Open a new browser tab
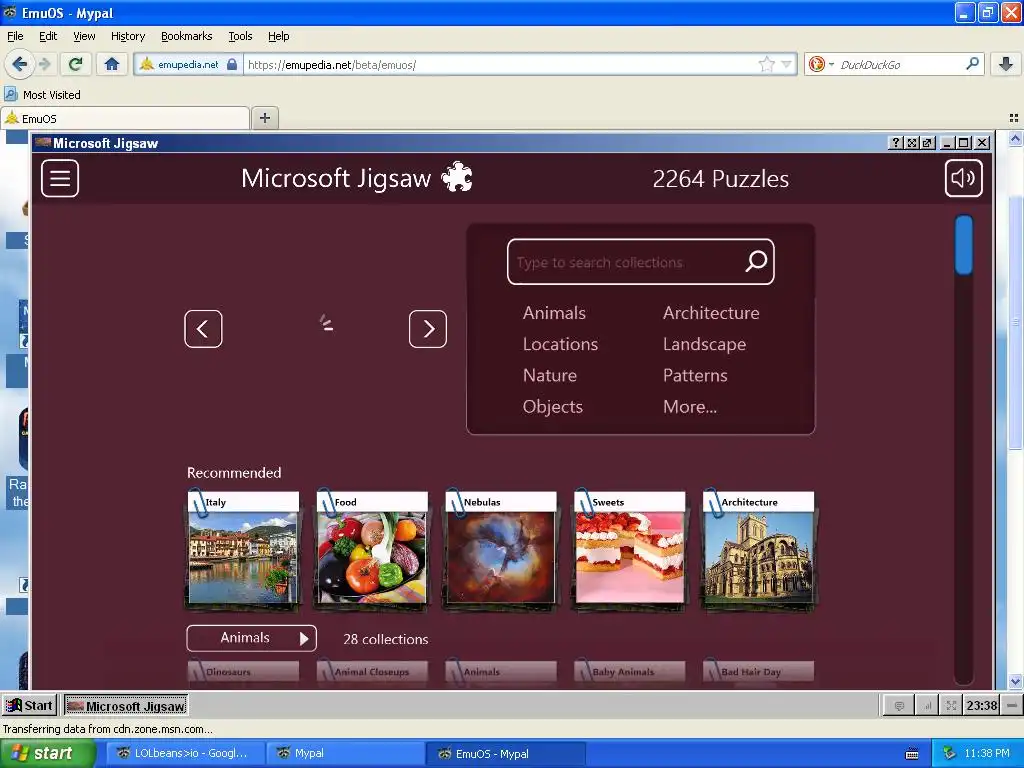The height and width of the screenshot is (768, 1024). pos(264,118)
